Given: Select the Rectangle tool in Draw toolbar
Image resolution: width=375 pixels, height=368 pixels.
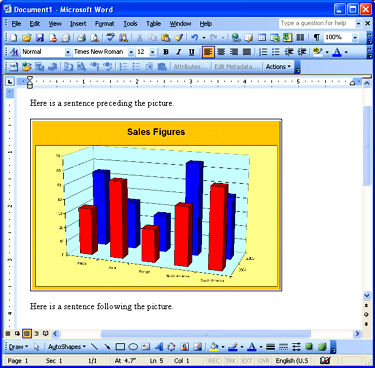Looking at the screenshot, I should coord(120,347).
